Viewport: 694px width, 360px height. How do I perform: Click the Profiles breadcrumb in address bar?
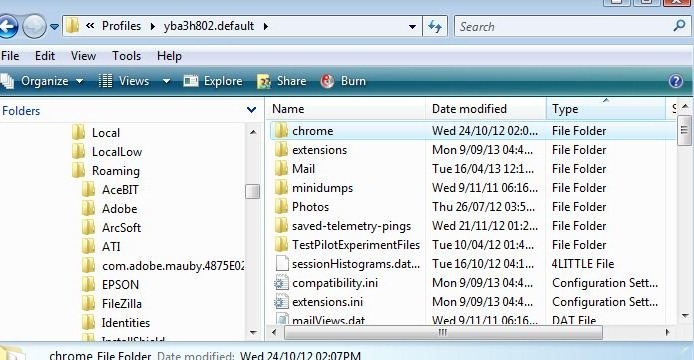[x=121, y=26]
